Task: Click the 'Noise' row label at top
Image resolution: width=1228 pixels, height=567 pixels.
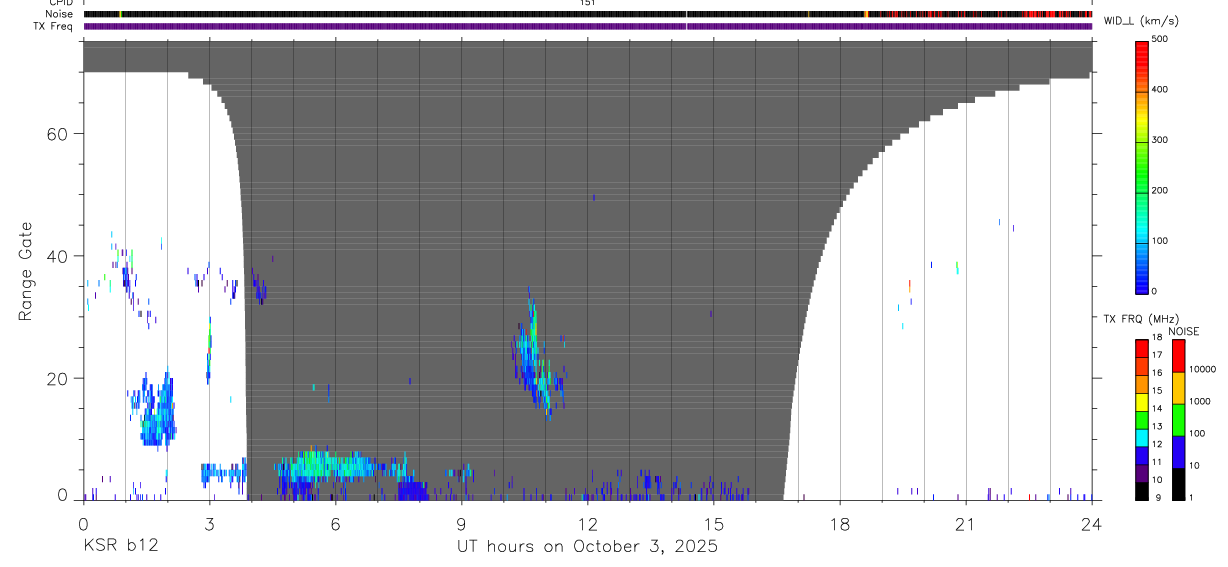Action: point(60,14)
